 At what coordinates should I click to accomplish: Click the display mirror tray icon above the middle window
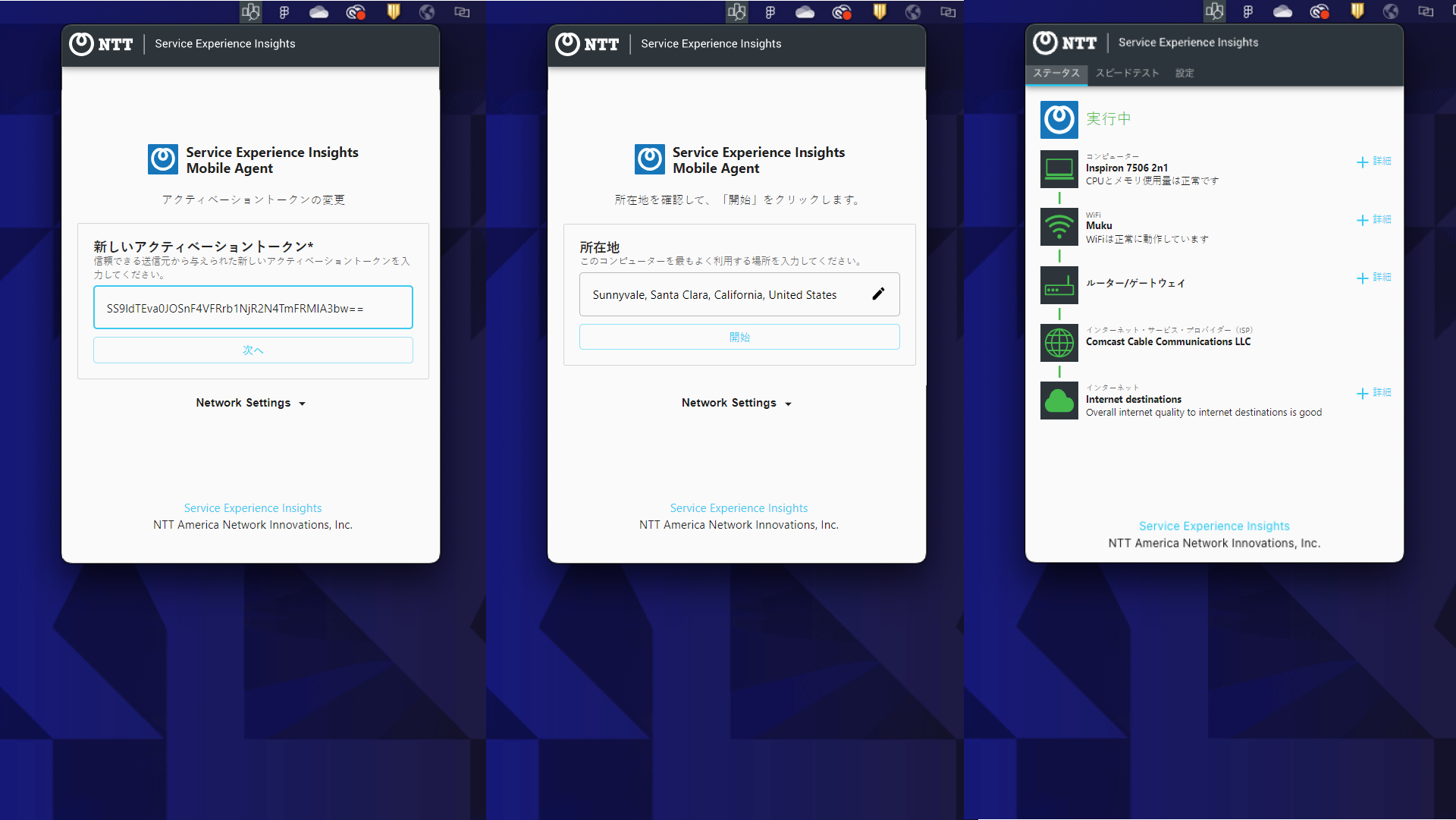click(948, 11)
